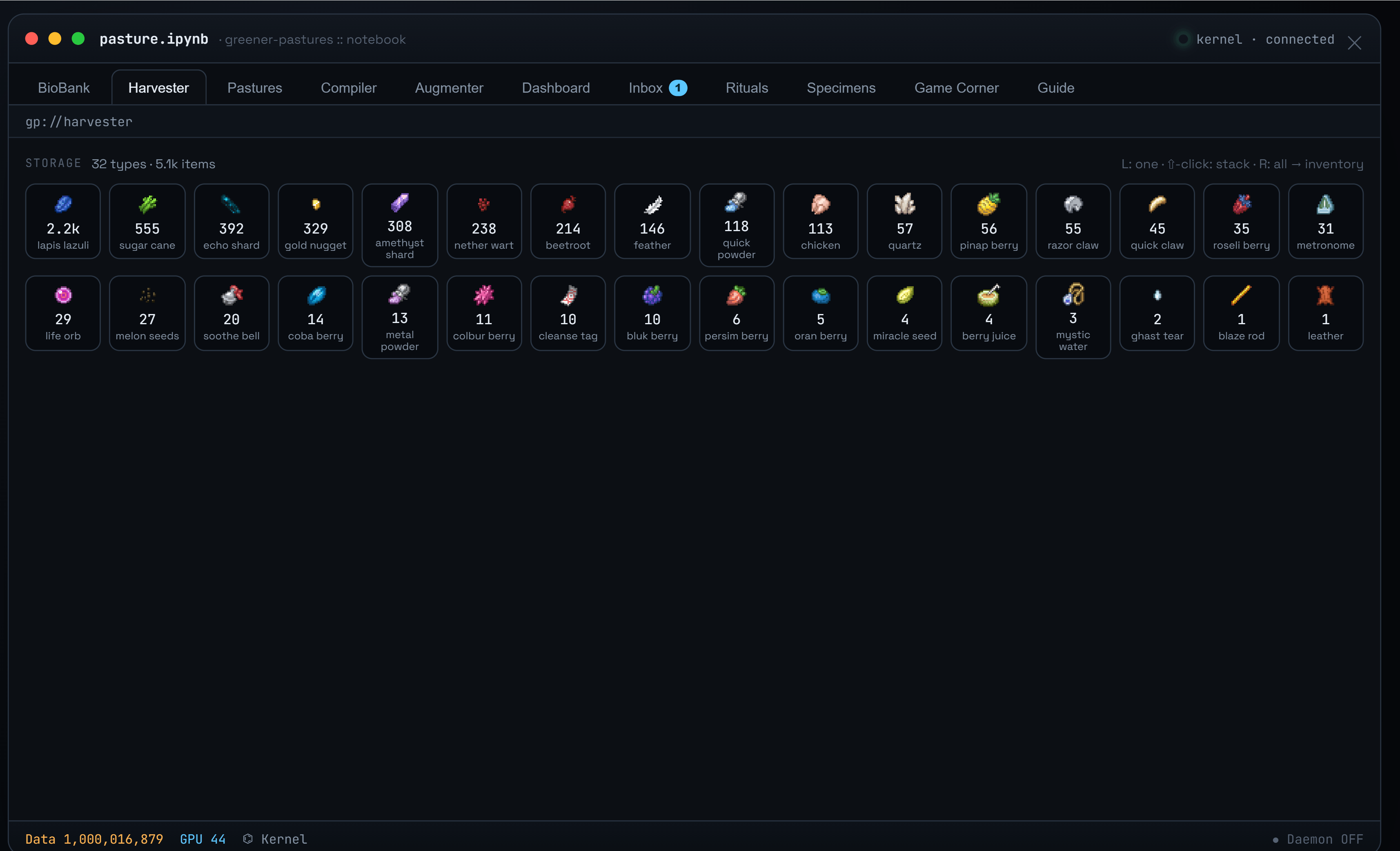The height and width of the screenshot is (851, 1400).
Task: Click the lapis lazuli item icon
Action: (x=63, y=204)
